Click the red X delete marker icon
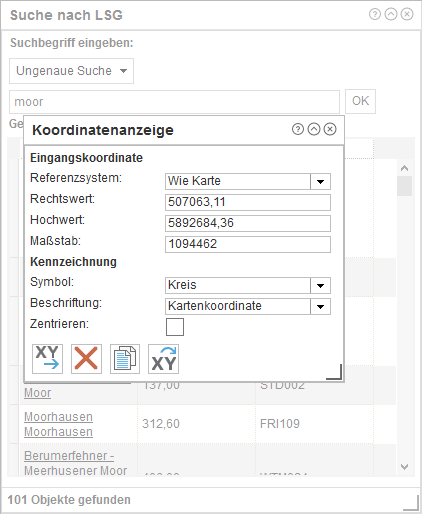 pos(86,359)
